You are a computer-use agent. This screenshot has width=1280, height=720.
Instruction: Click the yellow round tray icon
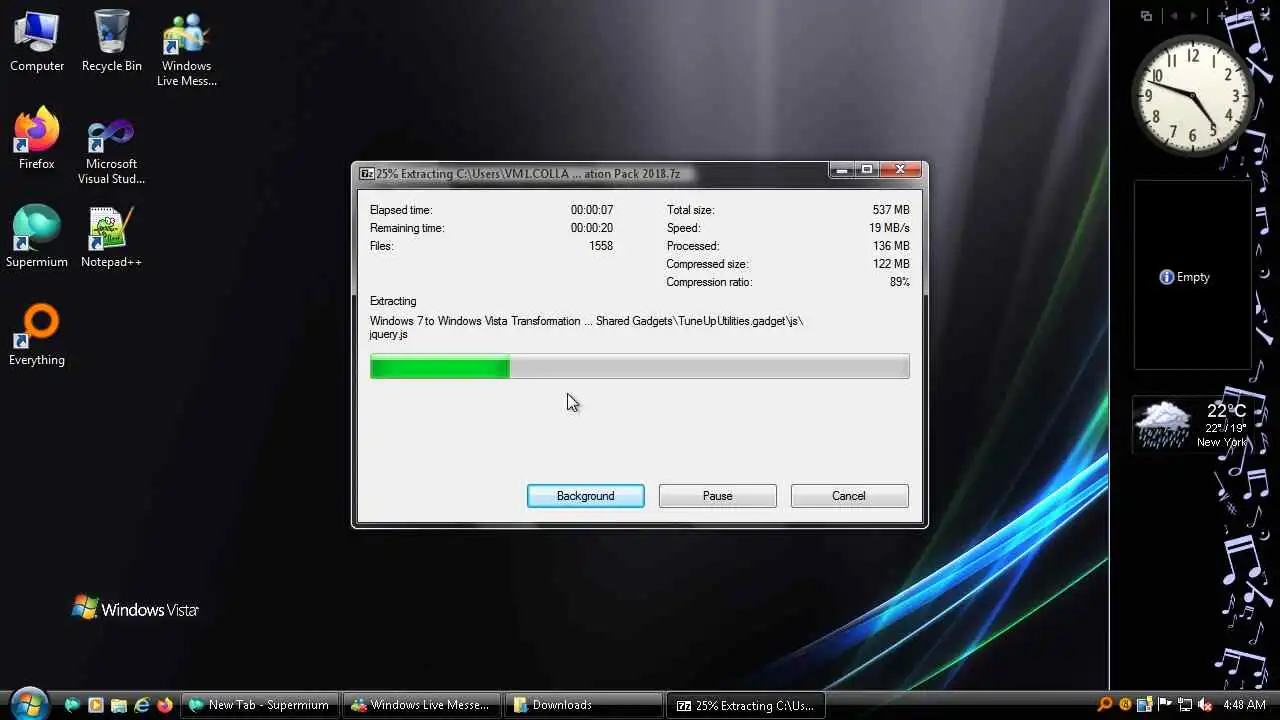[x=1126, y=705]
